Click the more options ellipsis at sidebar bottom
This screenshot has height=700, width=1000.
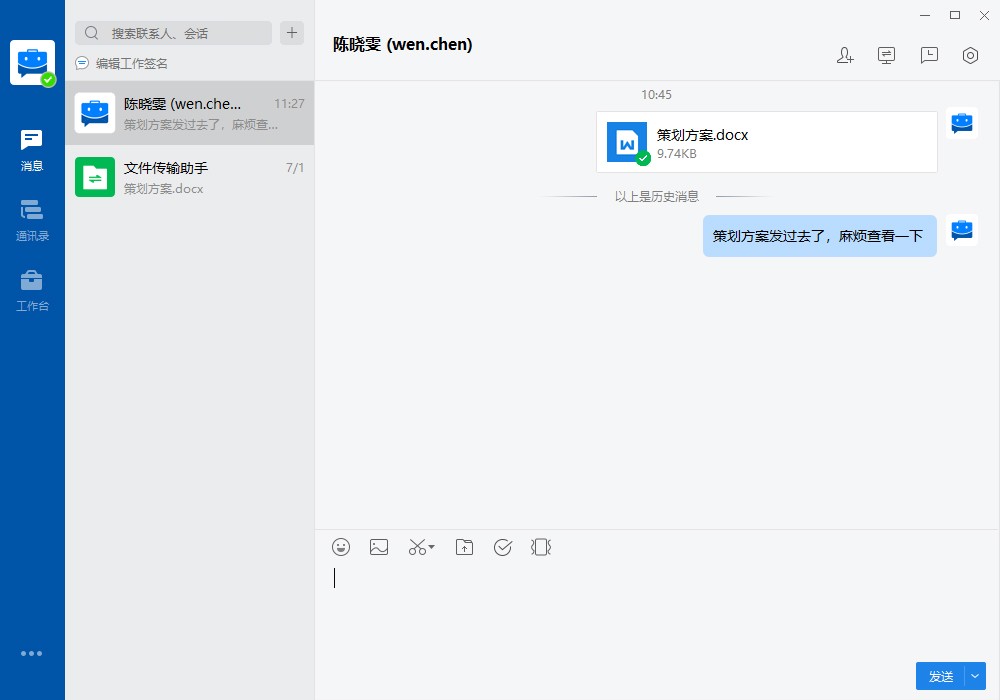(x=32, y=653)
